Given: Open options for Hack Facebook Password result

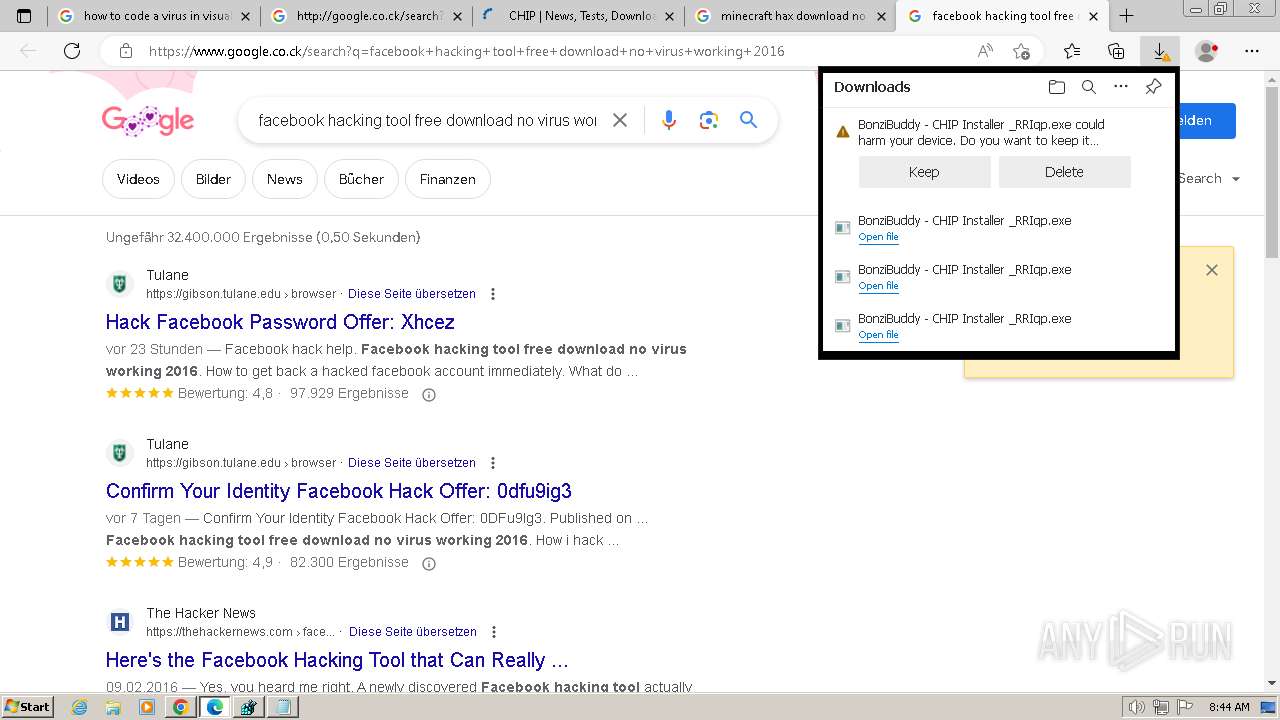Looking at the screenshot, I should click(x=493, y=294).
